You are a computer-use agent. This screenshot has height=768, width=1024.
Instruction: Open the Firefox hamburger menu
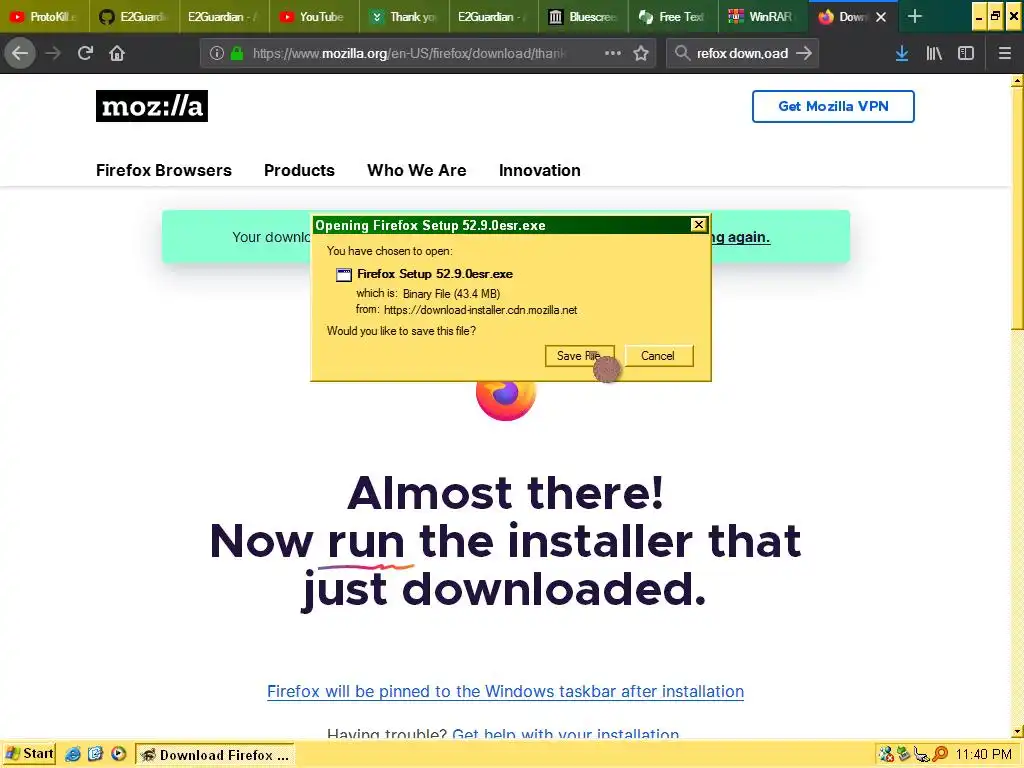coord(1005,53)
